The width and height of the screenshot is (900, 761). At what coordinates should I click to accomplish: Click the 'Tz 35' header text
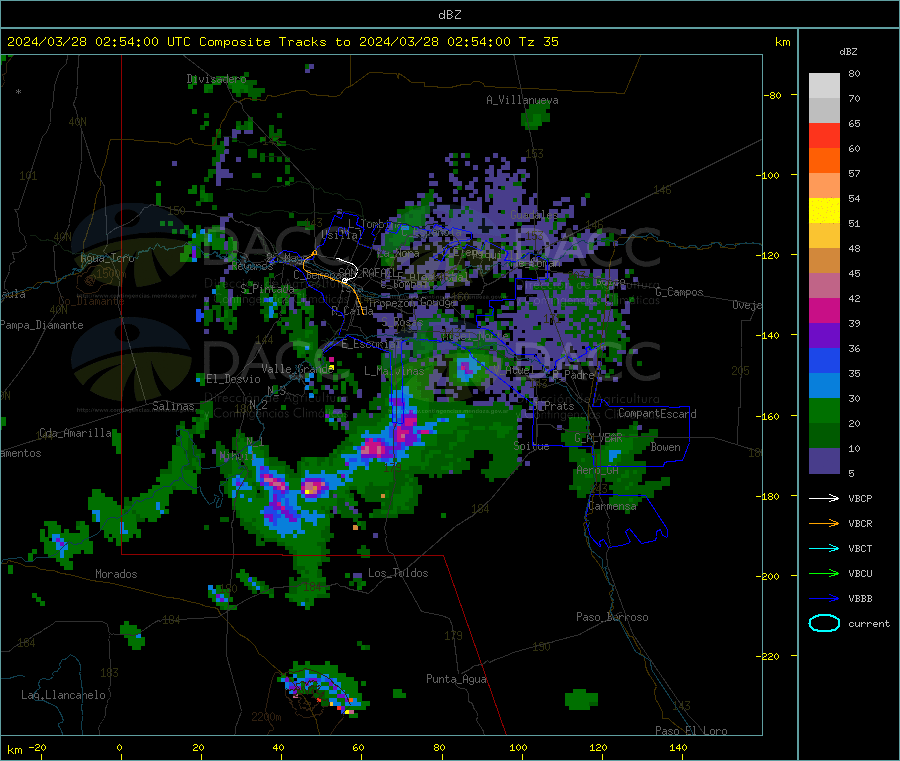539,42
